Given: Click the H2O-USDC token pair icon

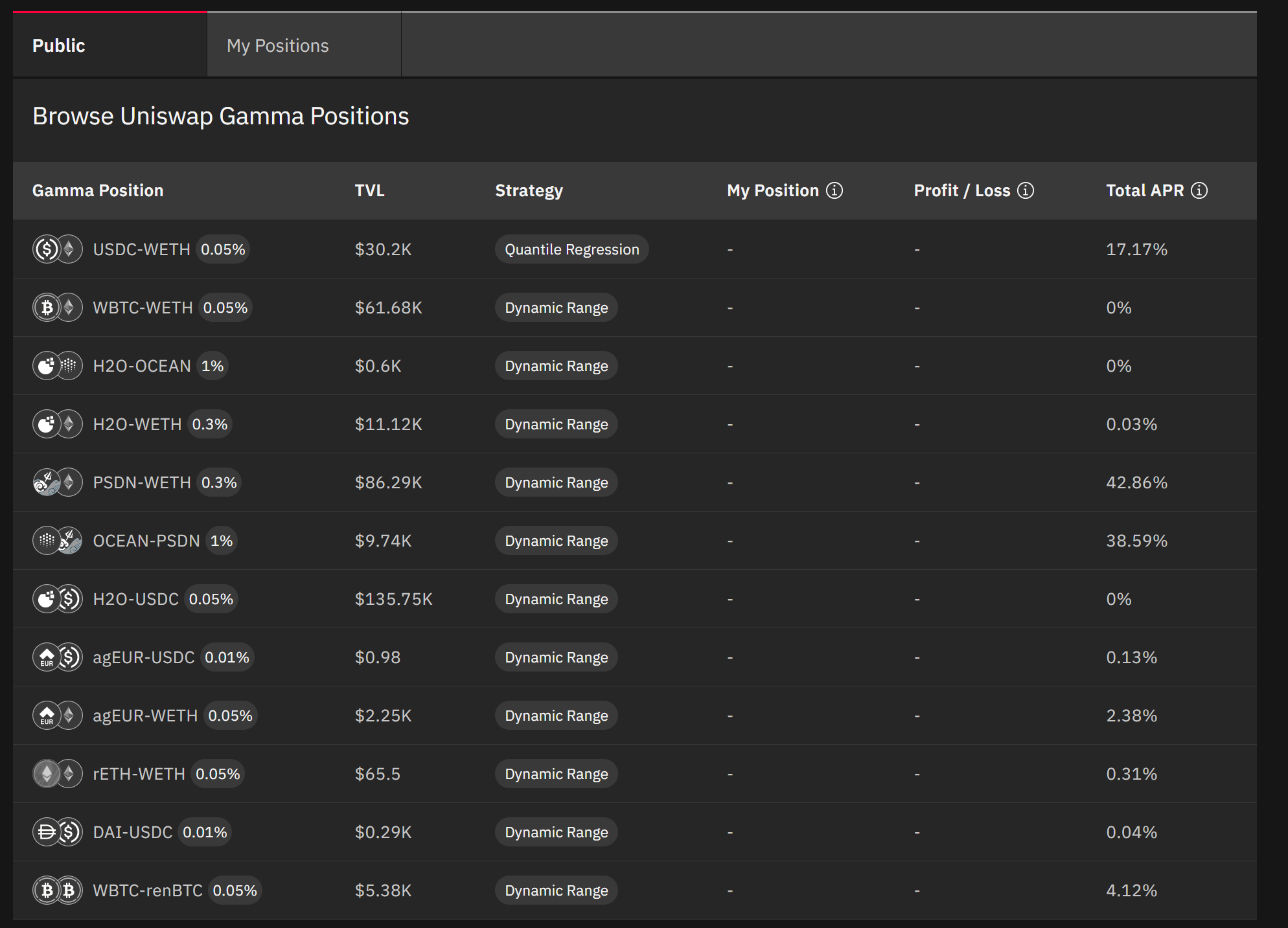Looking at the screenshot, I should point(58,599).
